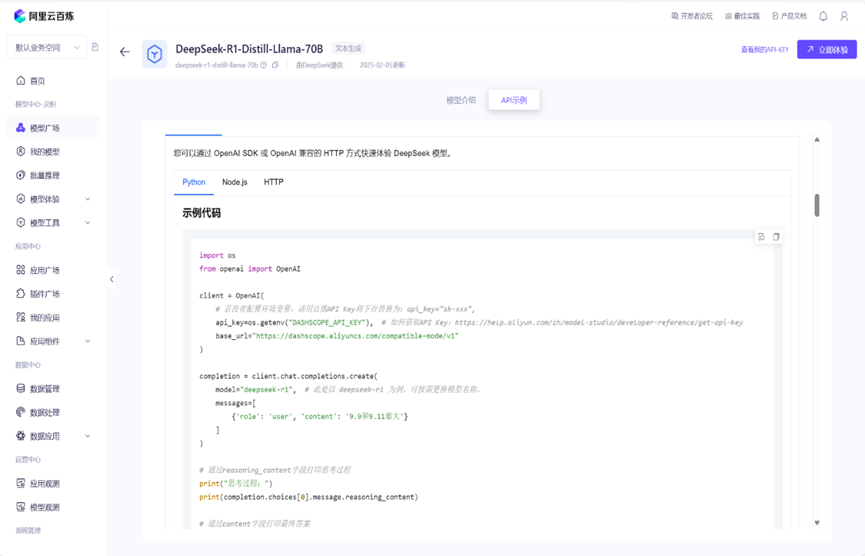The height and width of the screenshot is (556, 865).
Task: Click the left code block toolbar icon
Action: (x=761, y=237)
